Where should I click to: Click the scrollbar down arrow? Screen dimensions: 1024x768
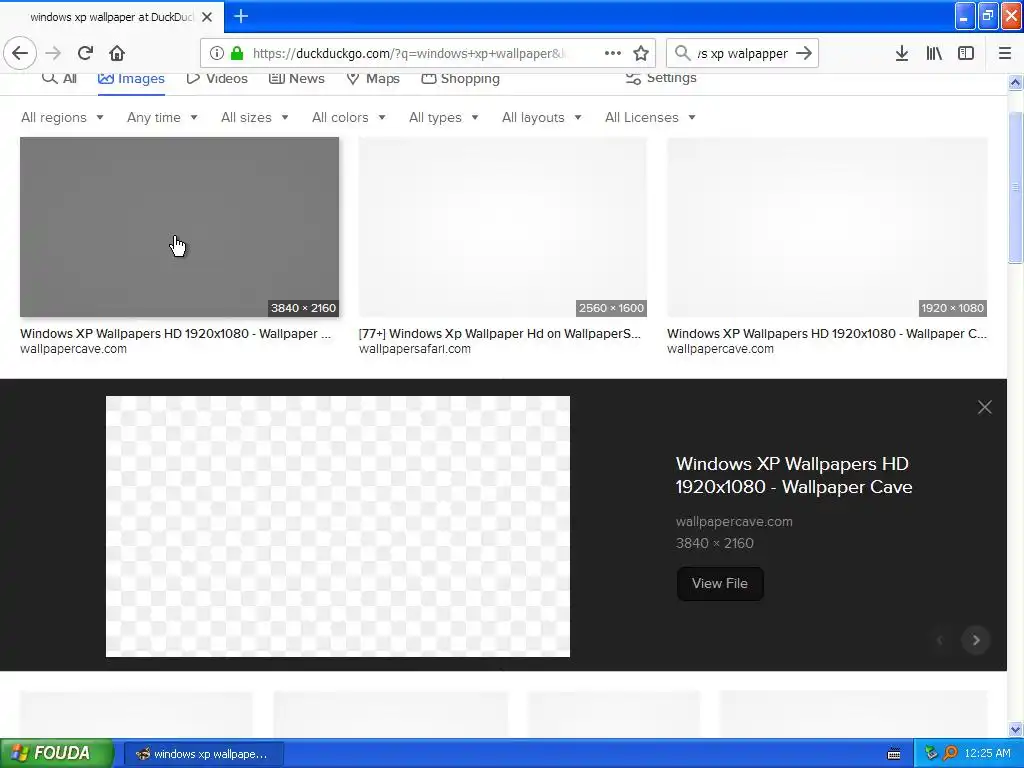tap(1015, 729)
